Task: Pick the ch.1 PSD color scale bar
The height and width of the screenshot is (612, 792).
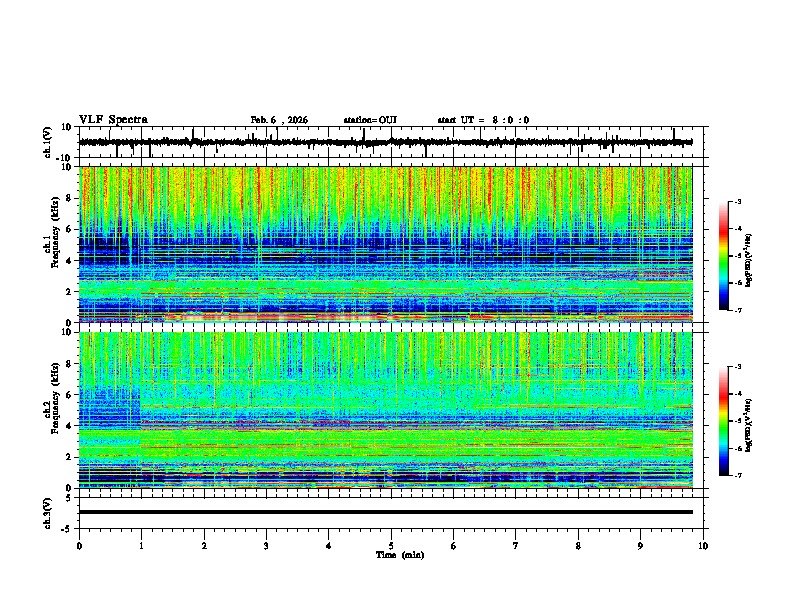Action: [x=724, y=256]
